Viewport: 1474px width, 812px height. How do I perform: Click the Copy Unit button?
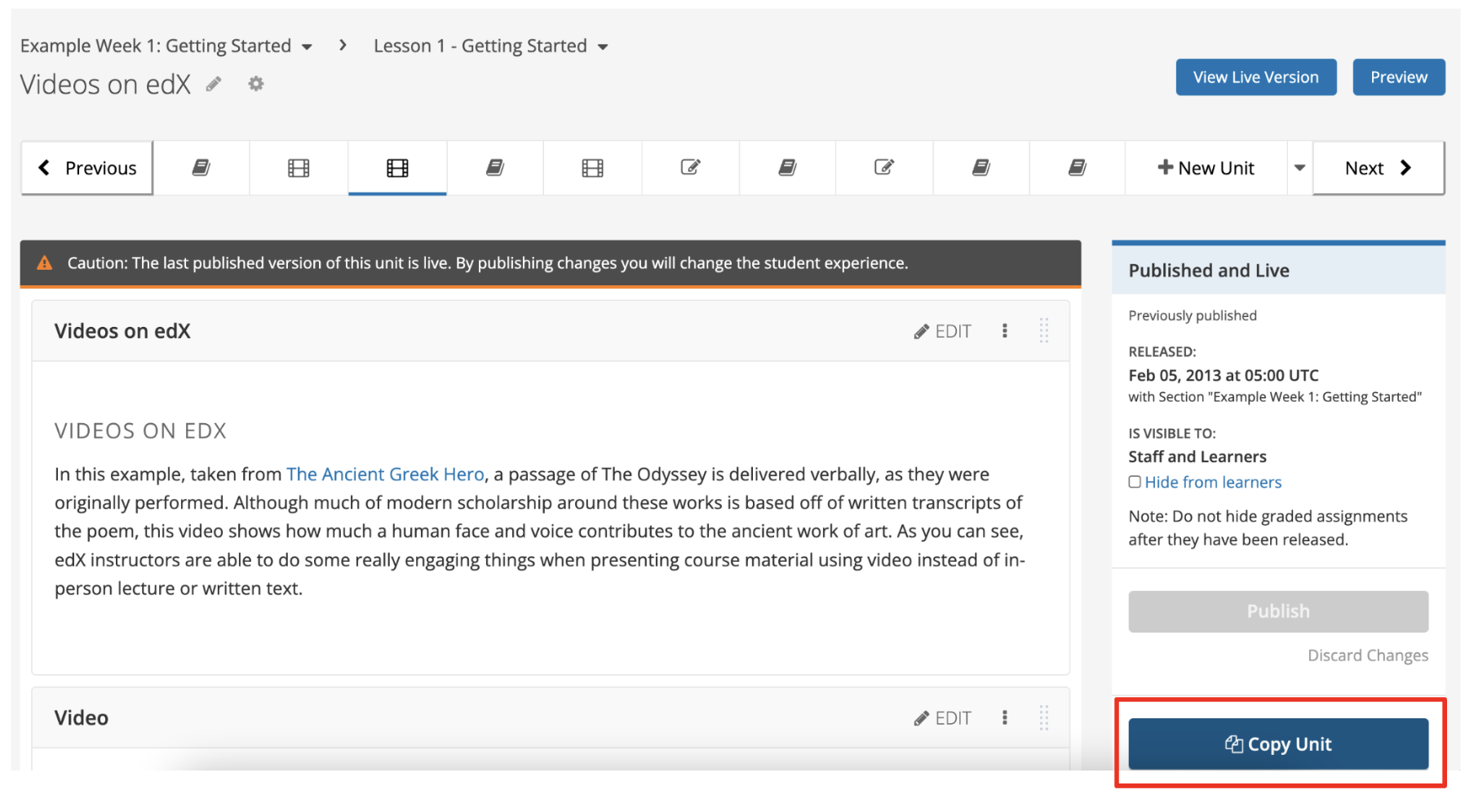coord(1277,744)
